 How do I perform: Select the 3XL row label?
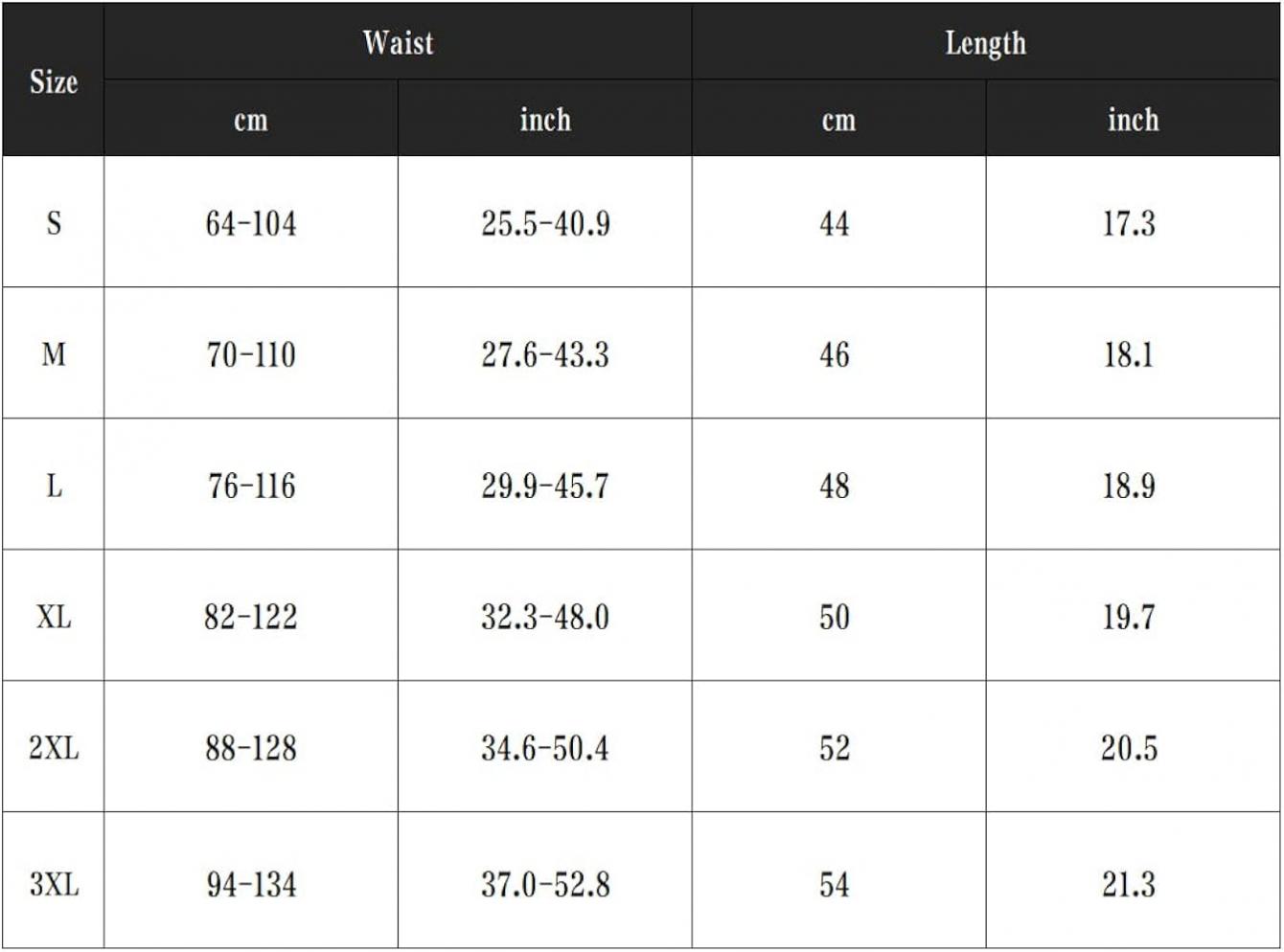click(54, 883)
